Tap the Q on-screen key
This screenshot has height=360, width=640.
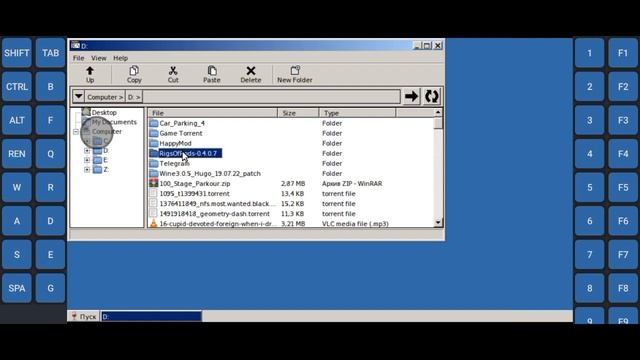coord(50,153)
